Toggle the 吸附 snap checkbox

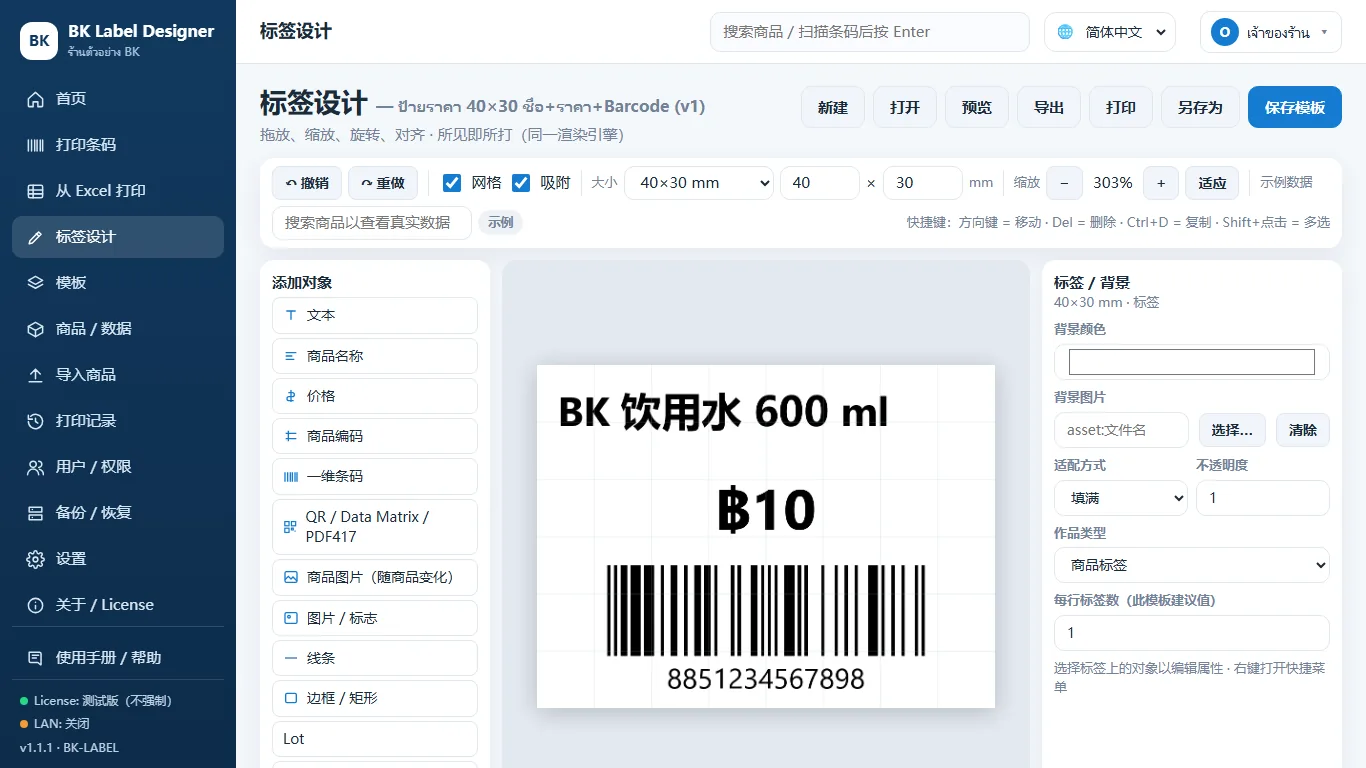(521, 183)
